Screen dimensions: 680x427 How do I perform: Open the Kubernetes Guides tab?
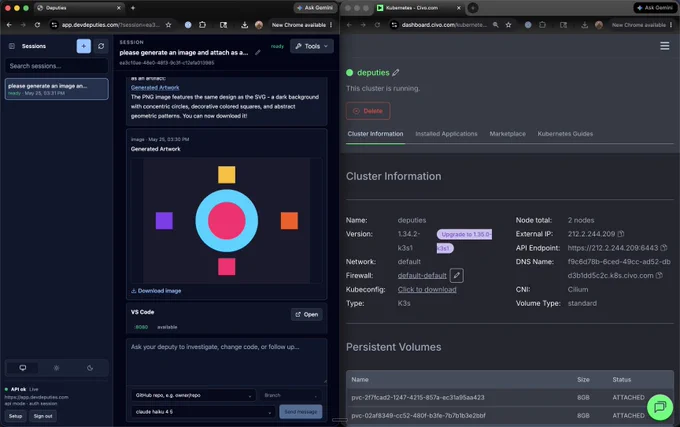[x=565, y=134]
